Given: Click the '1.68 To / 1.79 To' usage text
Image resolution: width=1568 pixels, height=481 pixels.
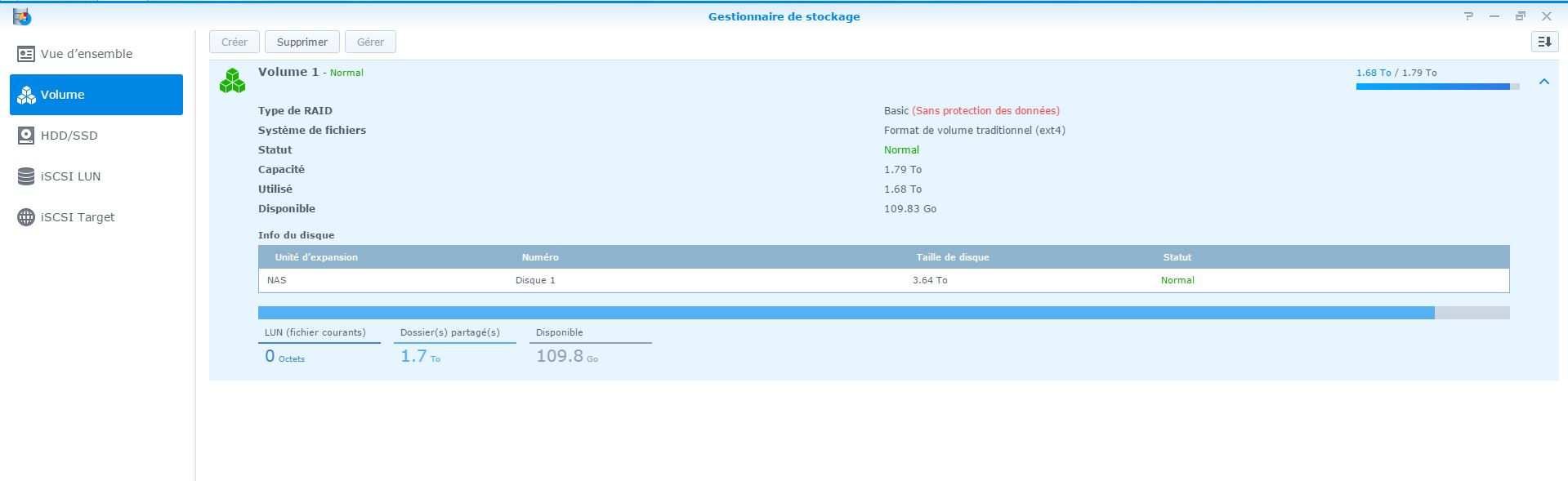Looking at the screenshot, I should 1396,73.
